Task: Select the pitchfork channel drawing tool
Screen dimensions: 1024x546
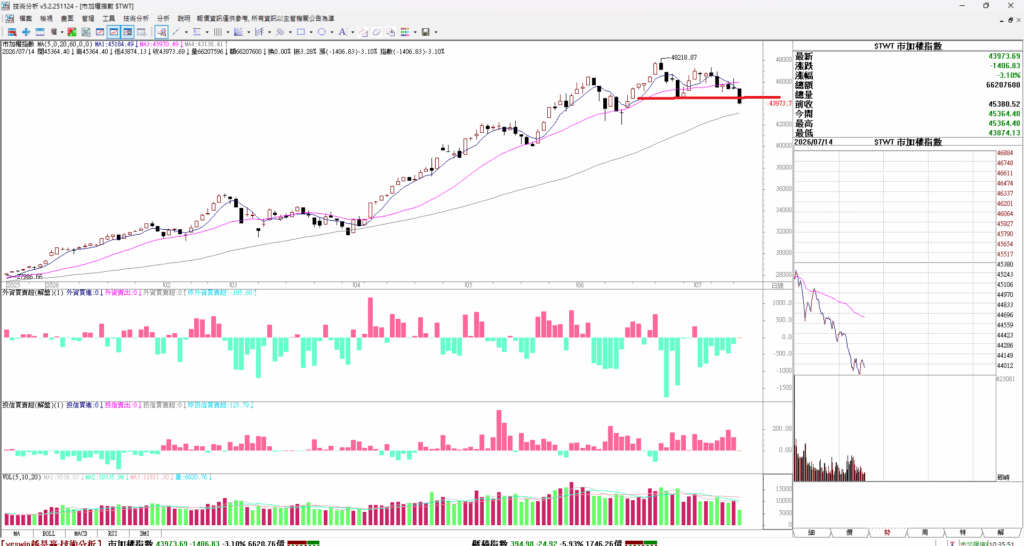Action: coord(259,31)
